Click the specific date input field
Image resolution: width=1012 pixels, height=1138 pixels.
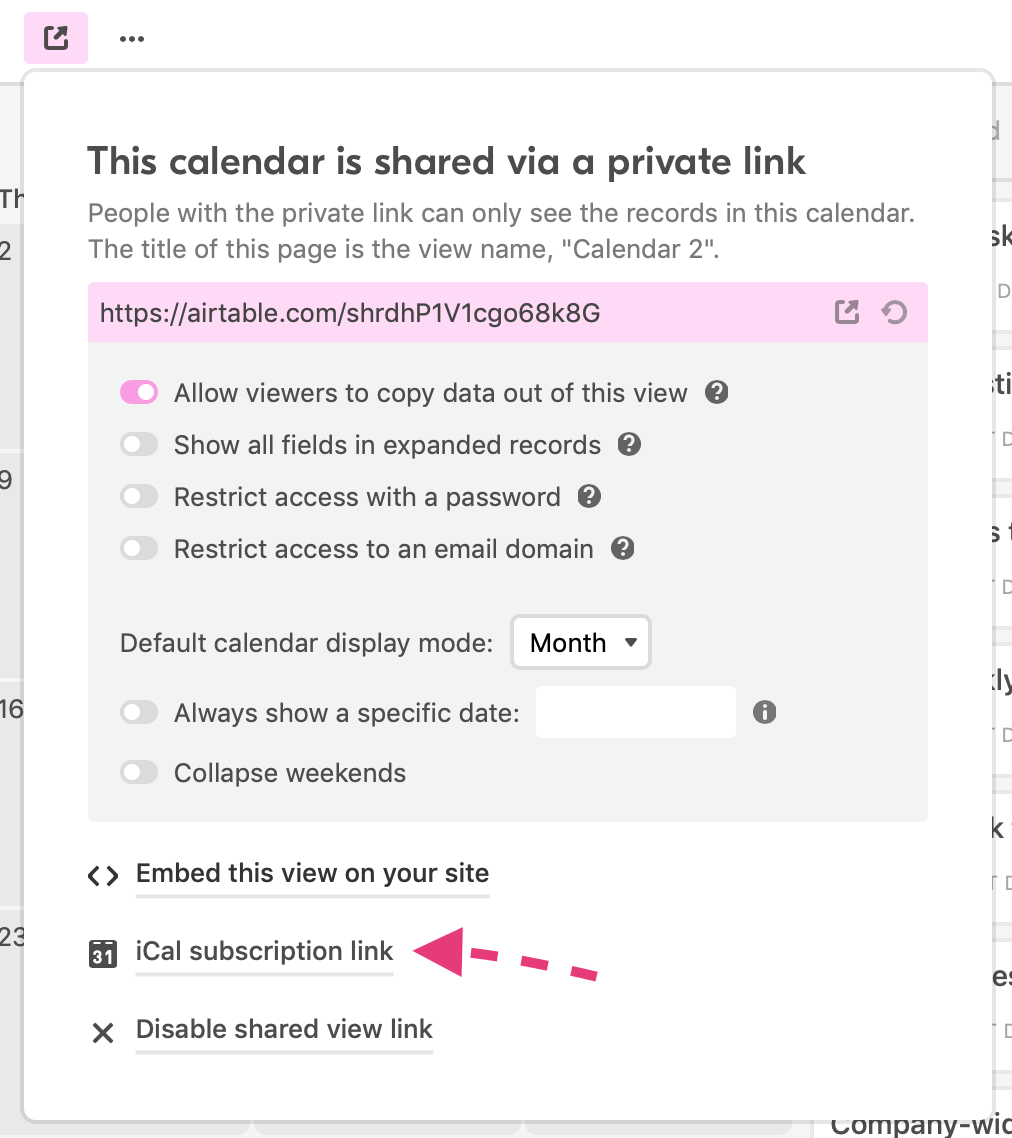point(636,712)
